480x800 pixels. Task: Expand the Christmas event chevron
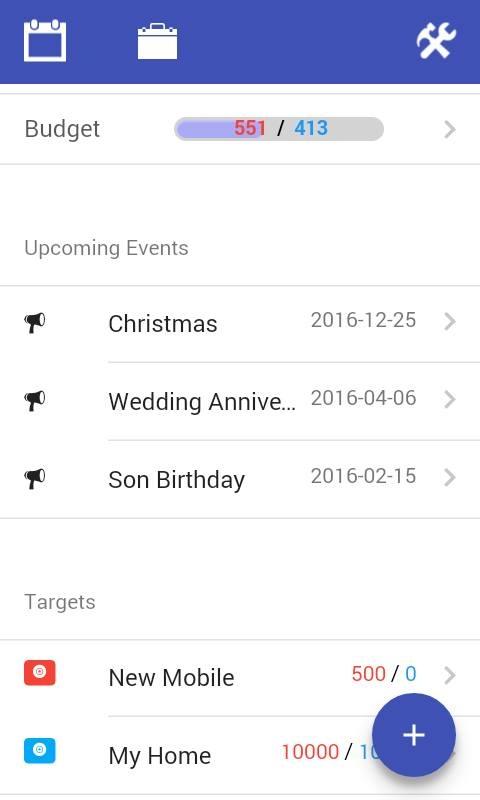point(449,321)
